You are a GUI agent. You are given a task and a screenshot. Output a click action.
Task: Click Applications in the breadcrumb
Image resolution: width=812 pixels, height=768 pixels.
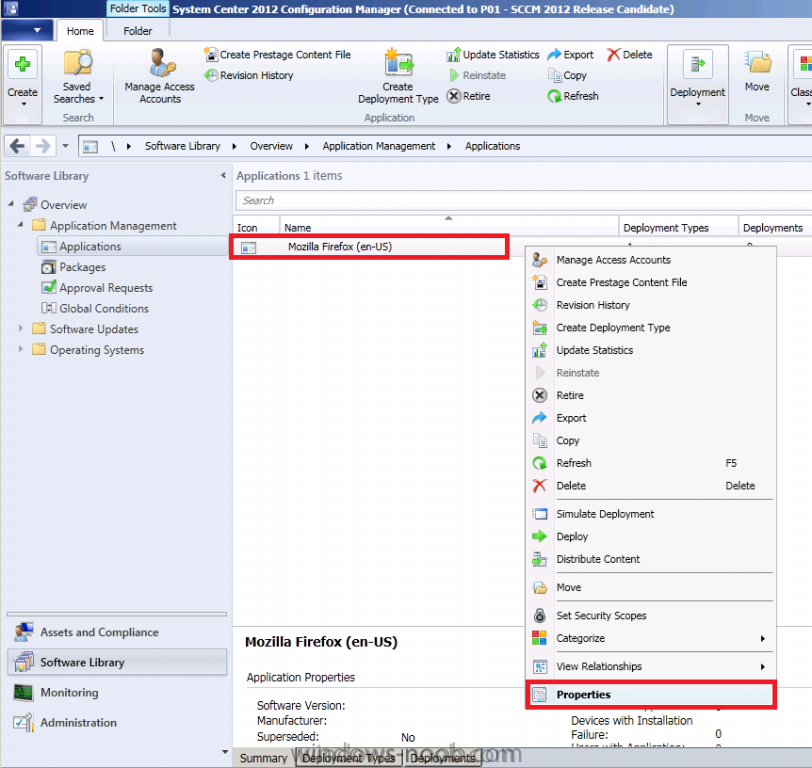click(492, 146)
